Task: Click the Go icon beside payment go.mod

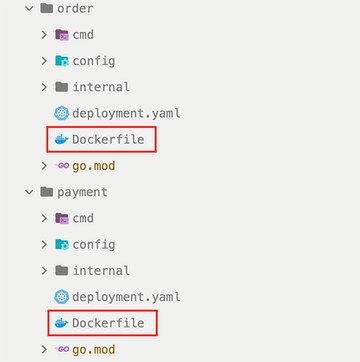Action: pos(62,349)
